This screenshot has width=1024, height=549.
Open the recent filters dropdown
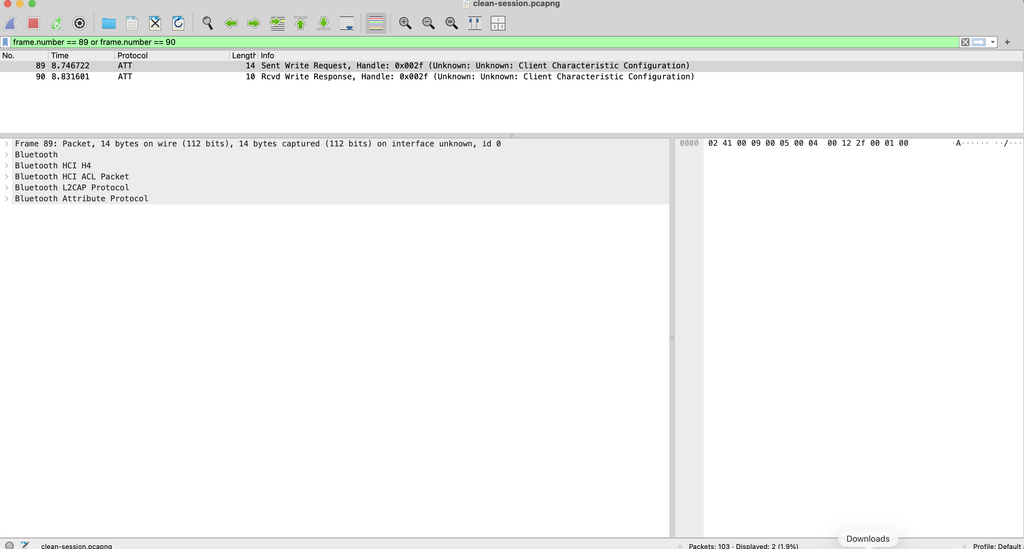(x=993, y=42)
